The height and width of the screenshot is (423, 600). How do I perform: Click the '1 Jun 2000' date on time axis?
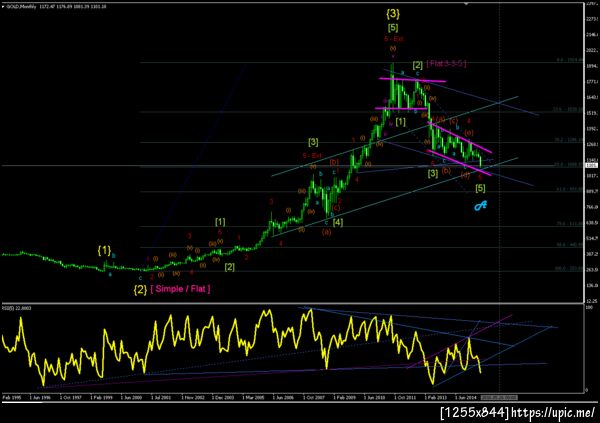pyautogui.click(x=131, y=397)
